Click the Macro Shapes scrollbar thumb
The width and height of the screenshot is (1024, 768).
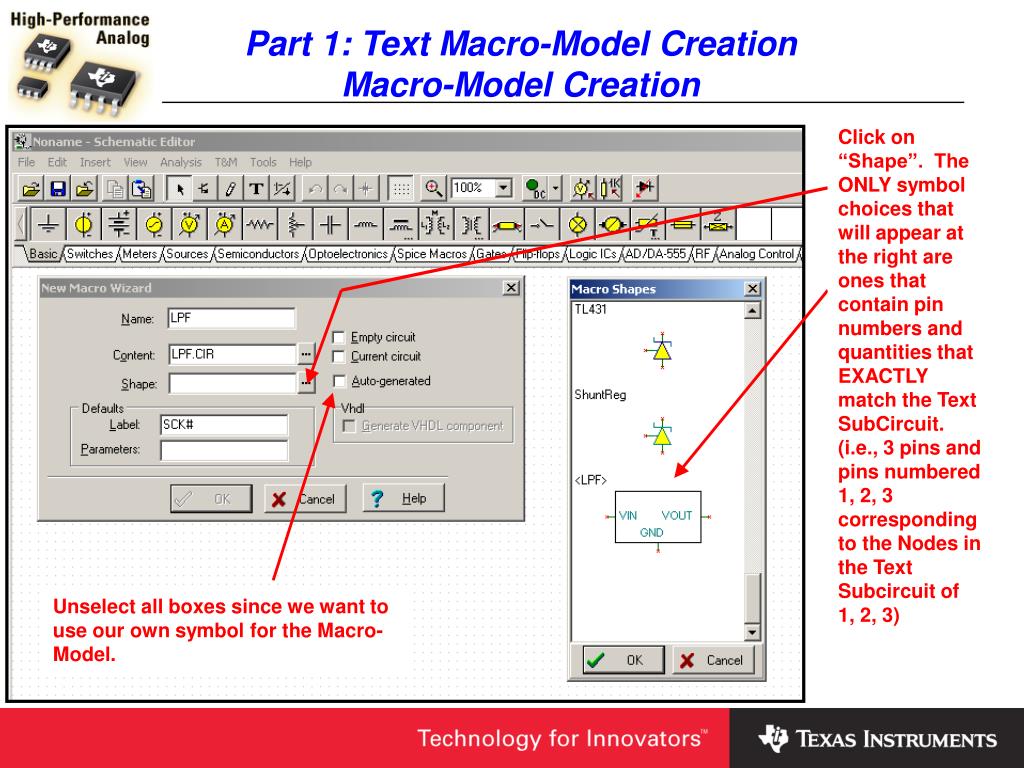[x=752, y=599]
